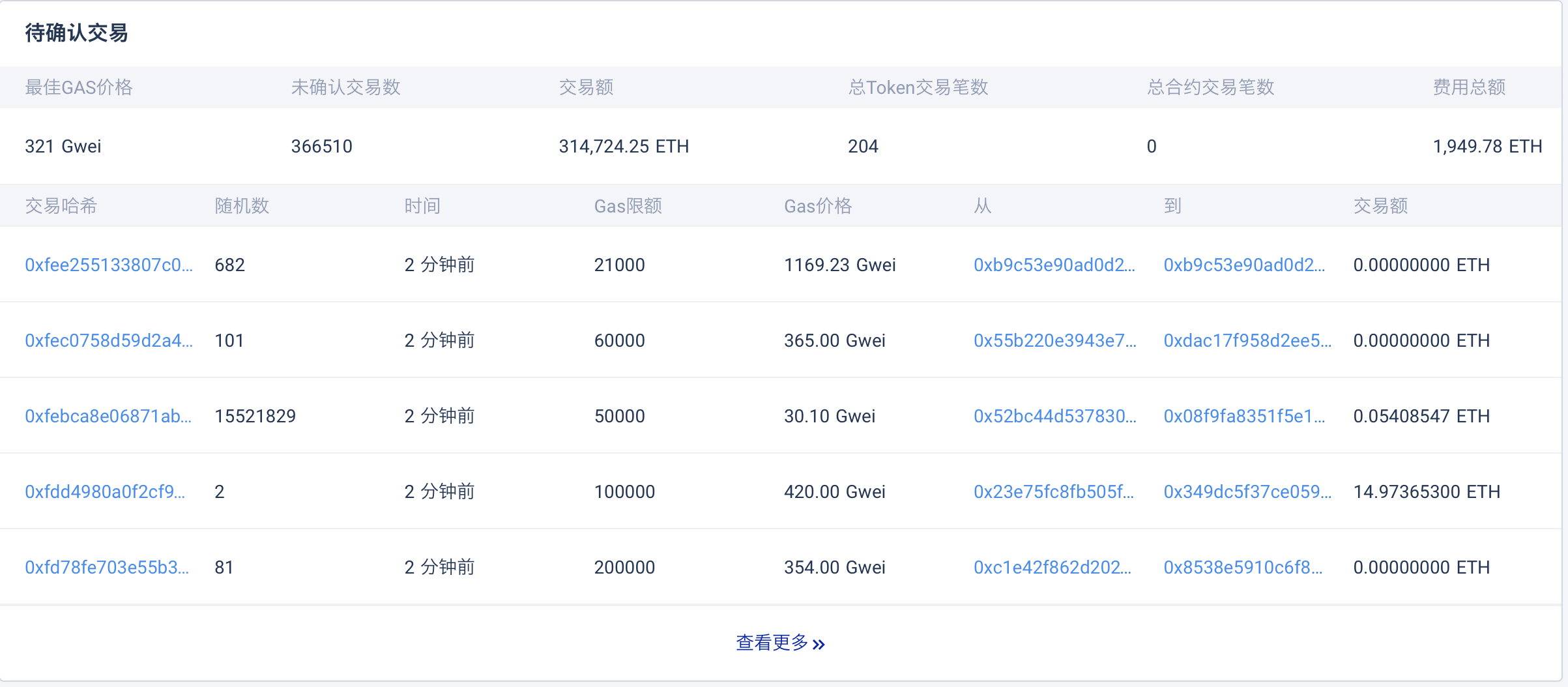Open sender address 0xb9c53e90ad0d2... in From column

1054,265
